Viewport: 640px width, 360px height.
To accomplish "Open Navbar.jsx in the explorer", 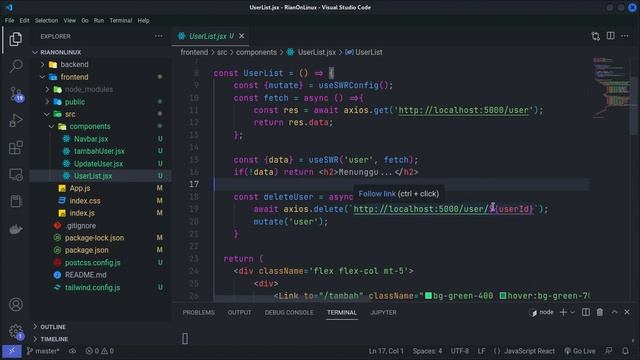I will click(x=100, y=139).
